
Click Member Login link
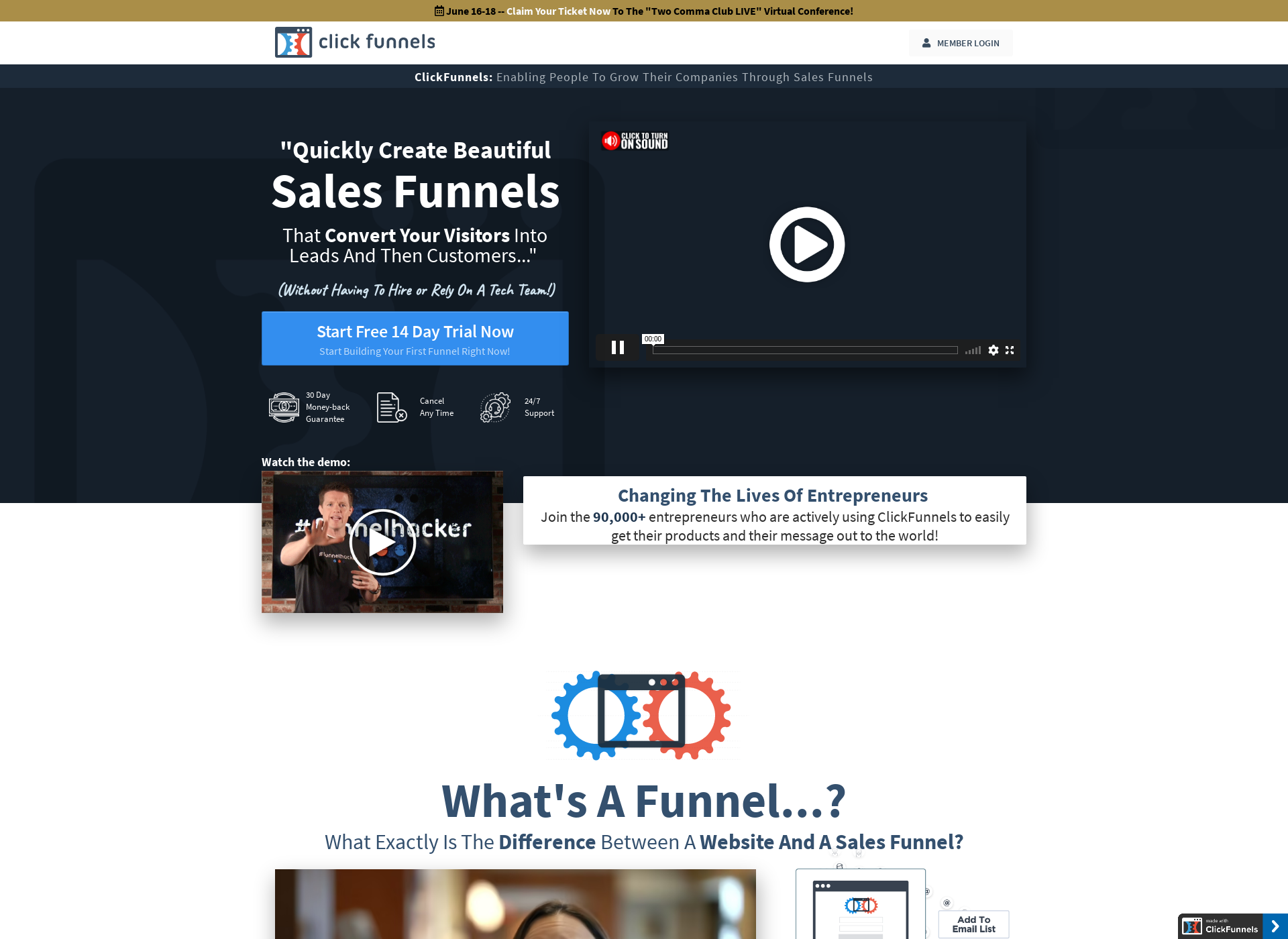click(961, 43)
